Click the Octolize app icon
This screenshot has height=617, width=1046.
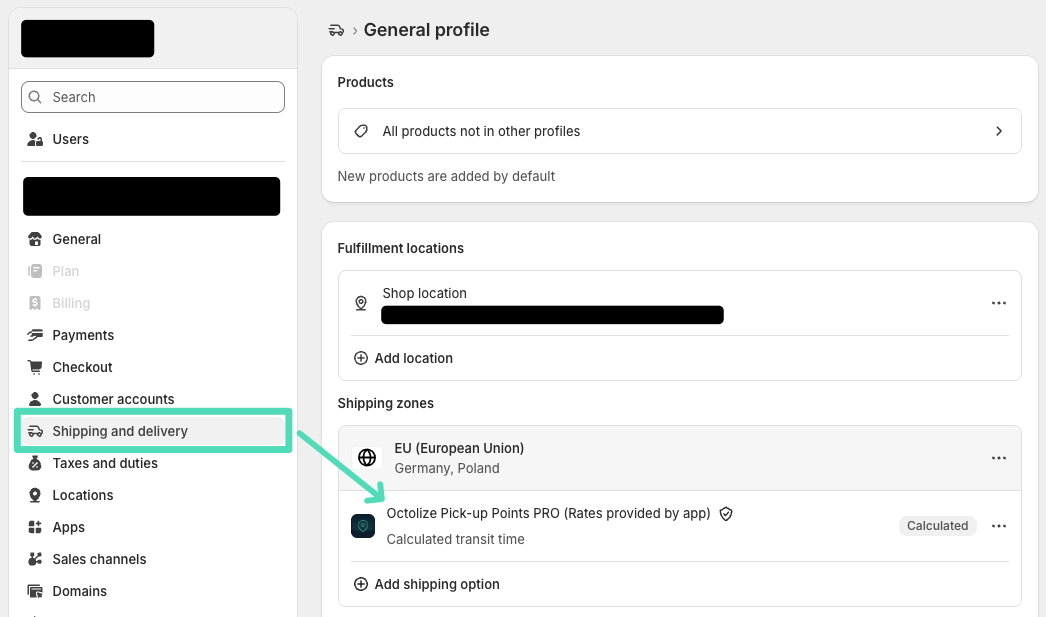point(363,526)
